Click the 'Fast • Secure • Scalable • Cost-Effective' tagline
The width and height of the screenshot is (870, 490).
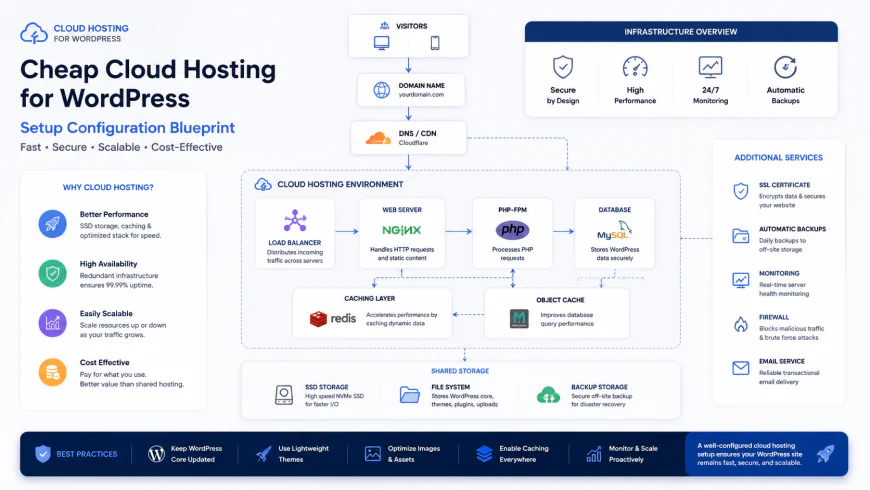click(x=122, y=147)
